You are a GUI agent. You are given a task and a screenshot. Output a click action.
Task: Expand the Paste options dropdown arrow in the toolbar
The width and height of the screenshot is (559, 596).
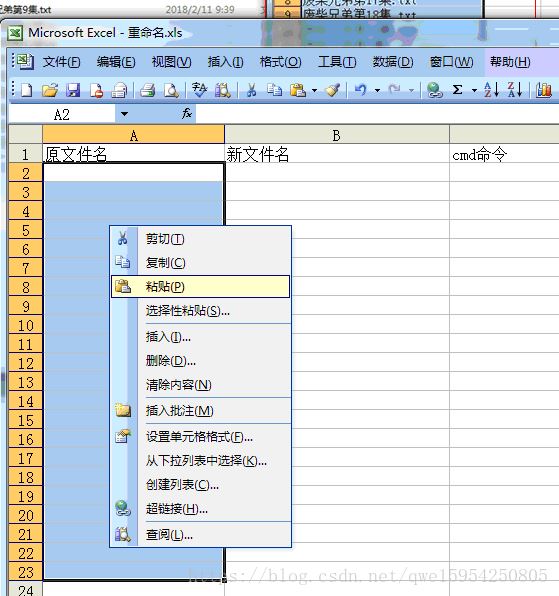314,91
